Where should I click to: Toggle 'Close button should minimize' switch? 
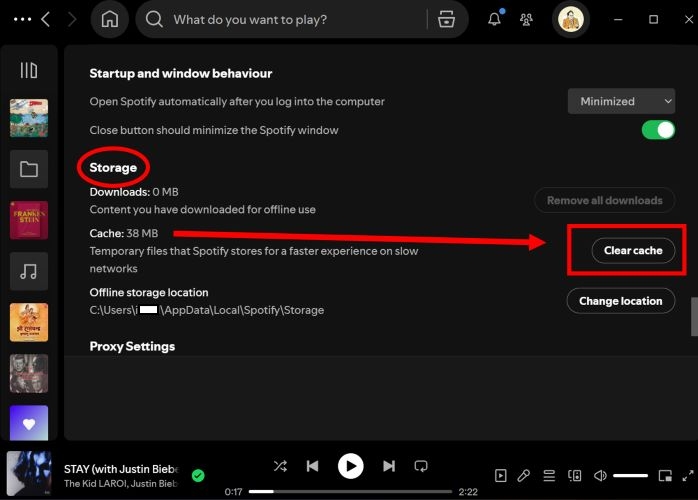pyautogui.click(x=658, y=130)
